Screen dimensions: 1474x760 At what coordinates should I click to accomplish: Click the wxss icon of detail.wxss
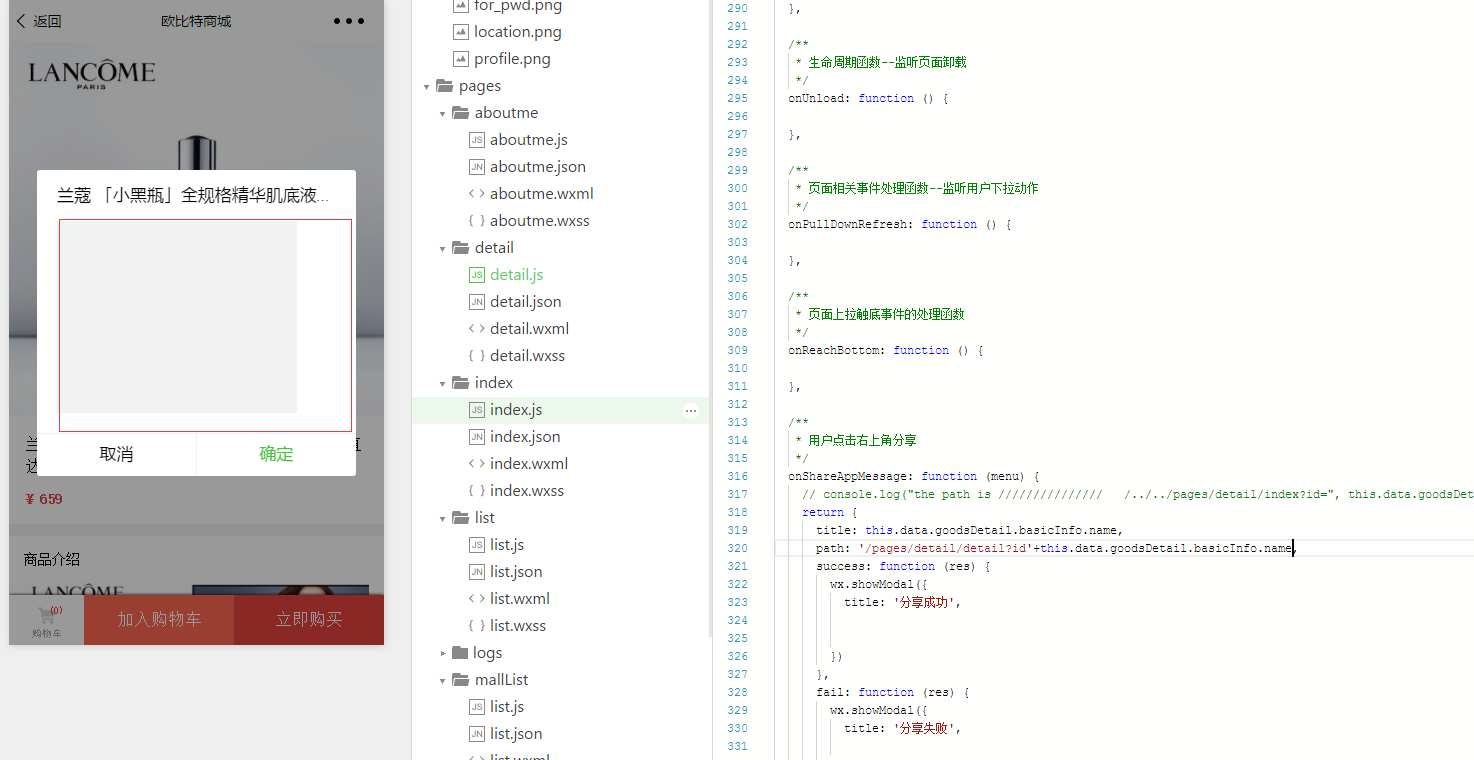pyautogui.click(x=477, y=356)
